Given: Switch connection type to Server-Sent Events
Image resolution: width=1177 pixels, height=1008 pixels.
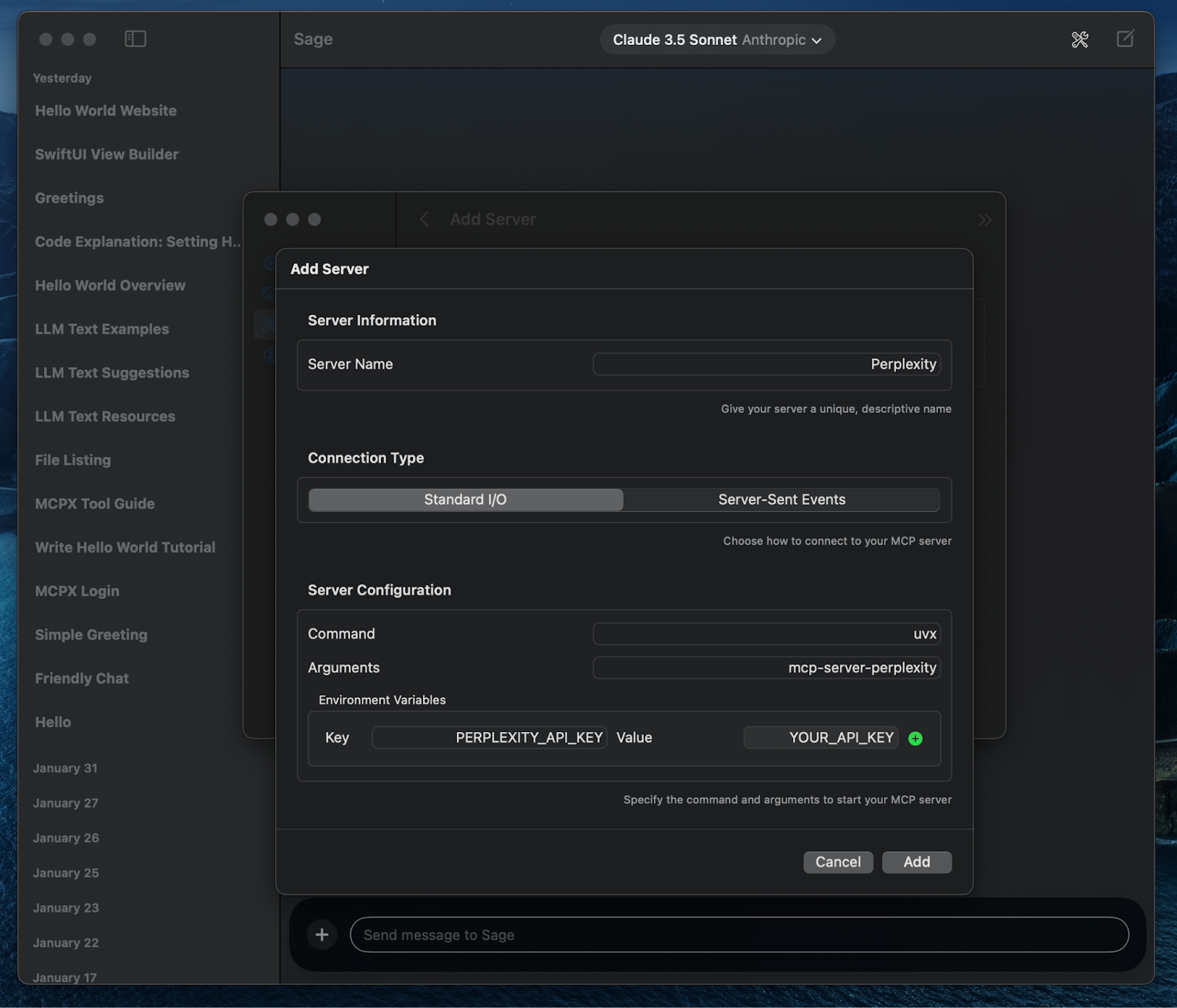Looking at the screenshot, I should 782,500.
